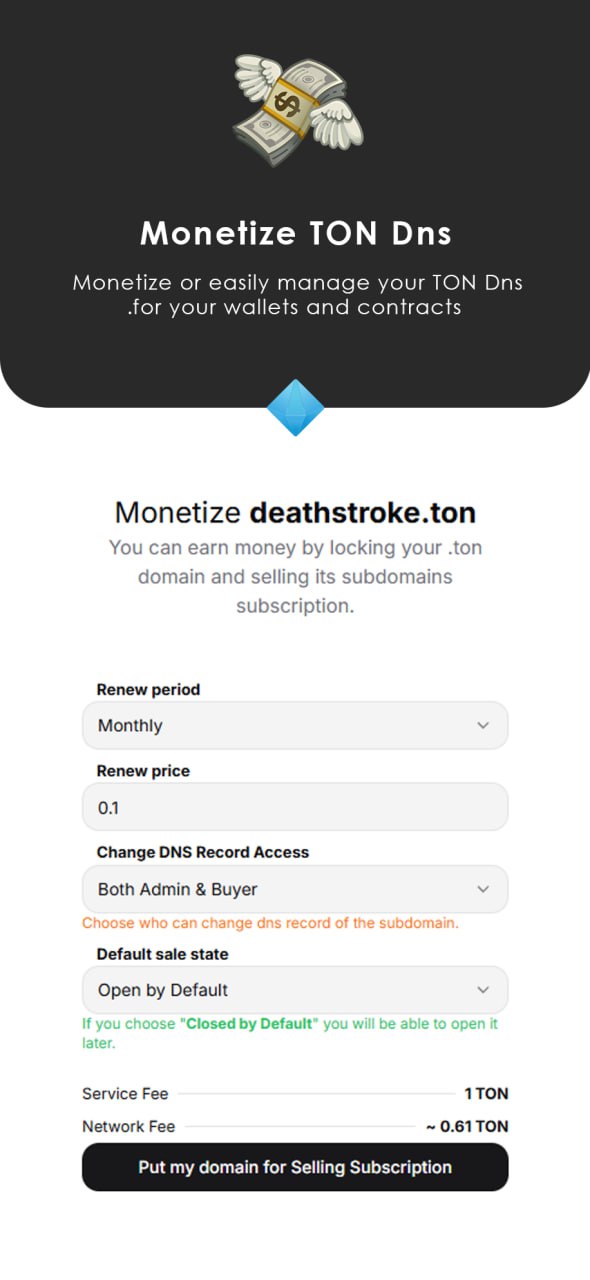Image resolution: width=590 pixels, height=1280 pixels.
Task: Click the chevron on Default sale state
Action: pyautogui.click(x=484, y=990)
